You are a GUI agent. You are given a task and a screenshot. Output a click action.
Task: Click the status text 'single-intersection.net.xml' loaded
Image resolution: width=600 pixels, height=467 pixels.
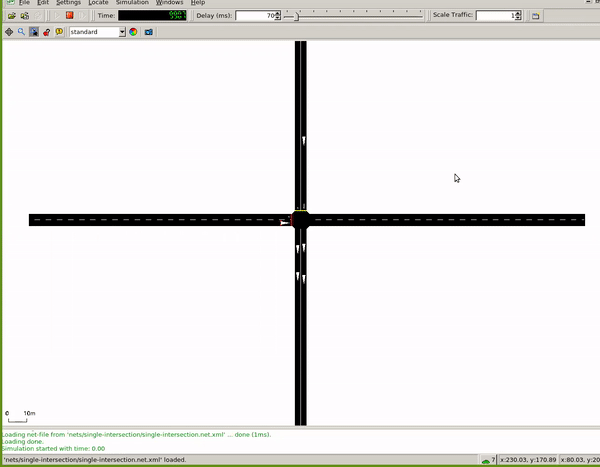(95, 459)
